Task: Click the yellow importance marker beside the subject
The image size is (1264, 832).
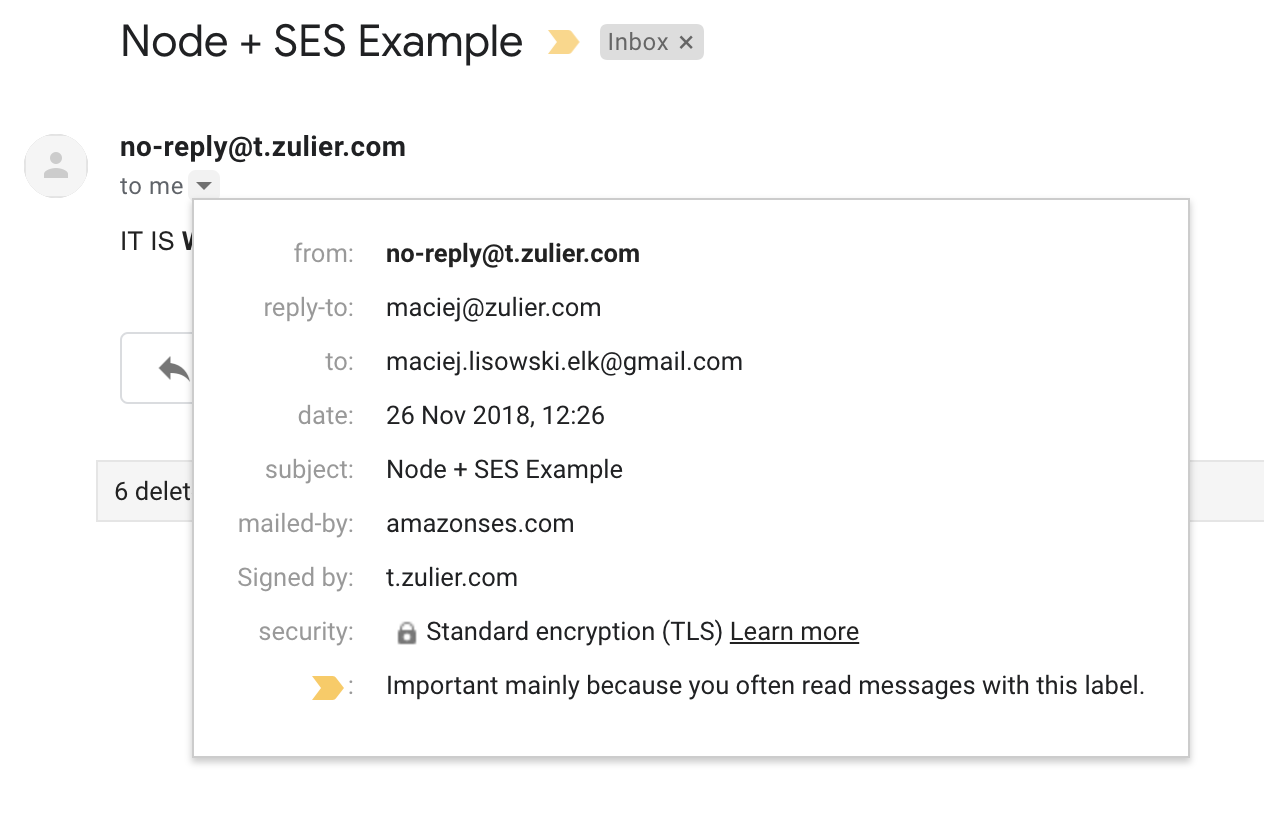Action: click(564, 42)
